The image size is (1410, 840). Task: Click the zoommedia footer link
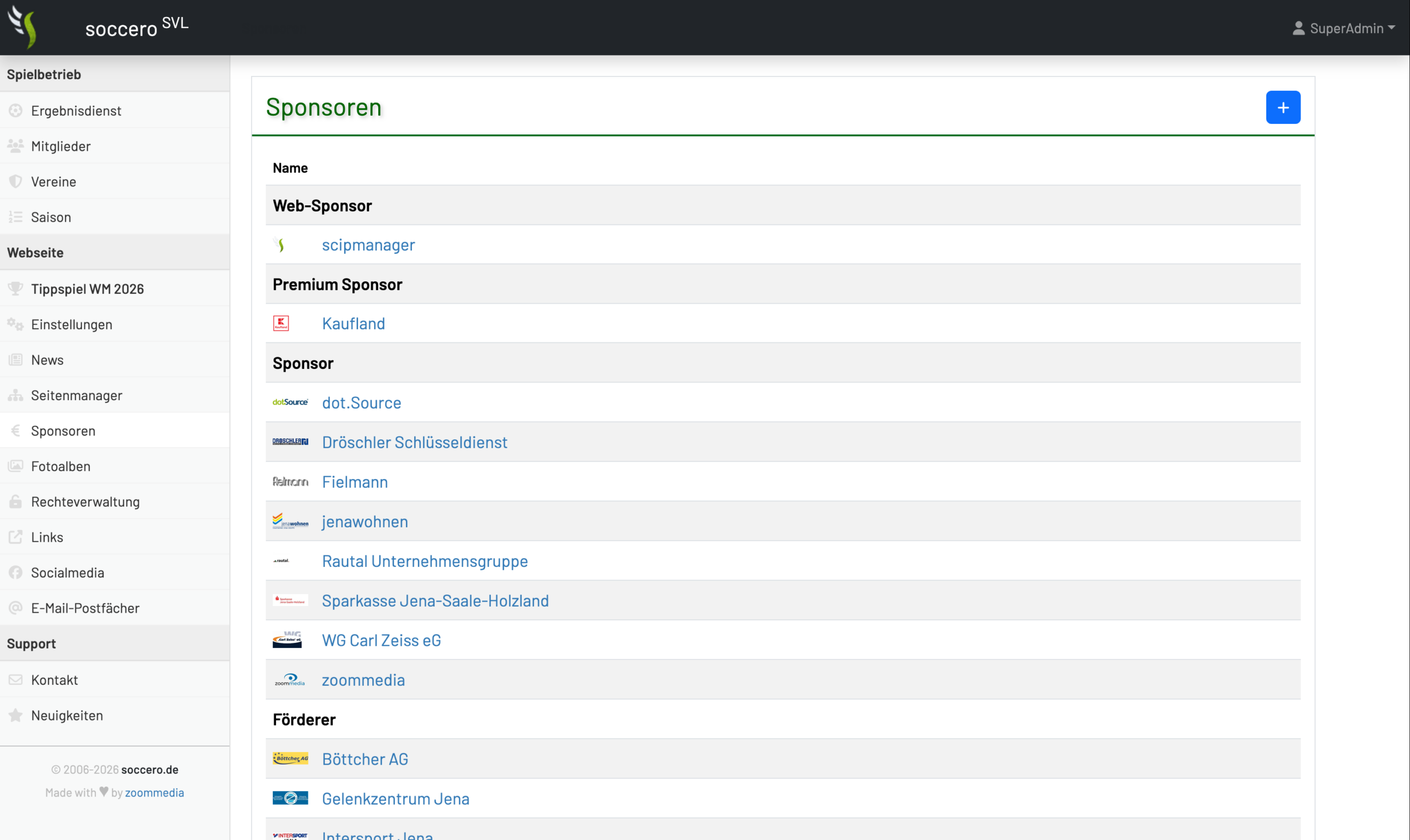point(155,793)
